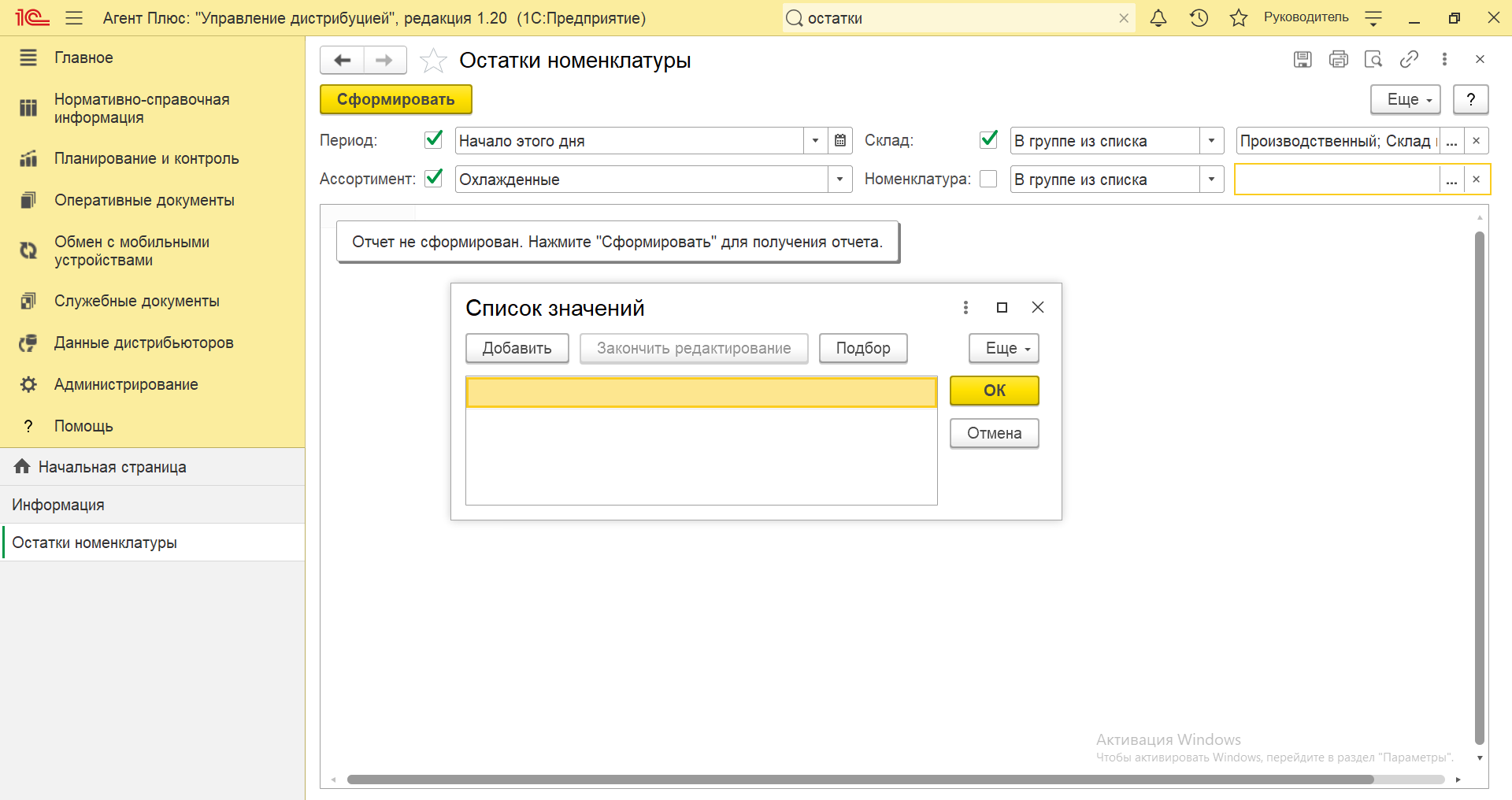The image size is (1512, 800).
Task: Open Планирование и контроль section
Action: (x=152, y=158)
